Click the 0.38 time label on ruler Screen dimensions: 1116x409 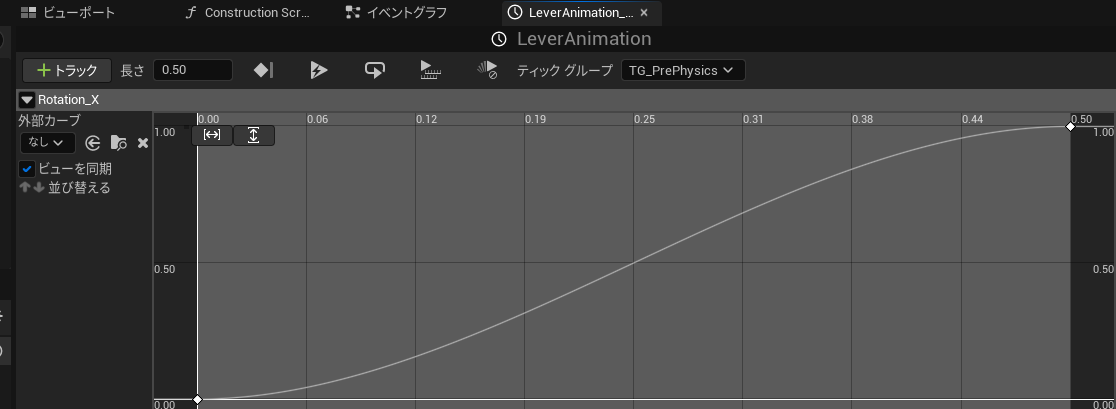863,119
